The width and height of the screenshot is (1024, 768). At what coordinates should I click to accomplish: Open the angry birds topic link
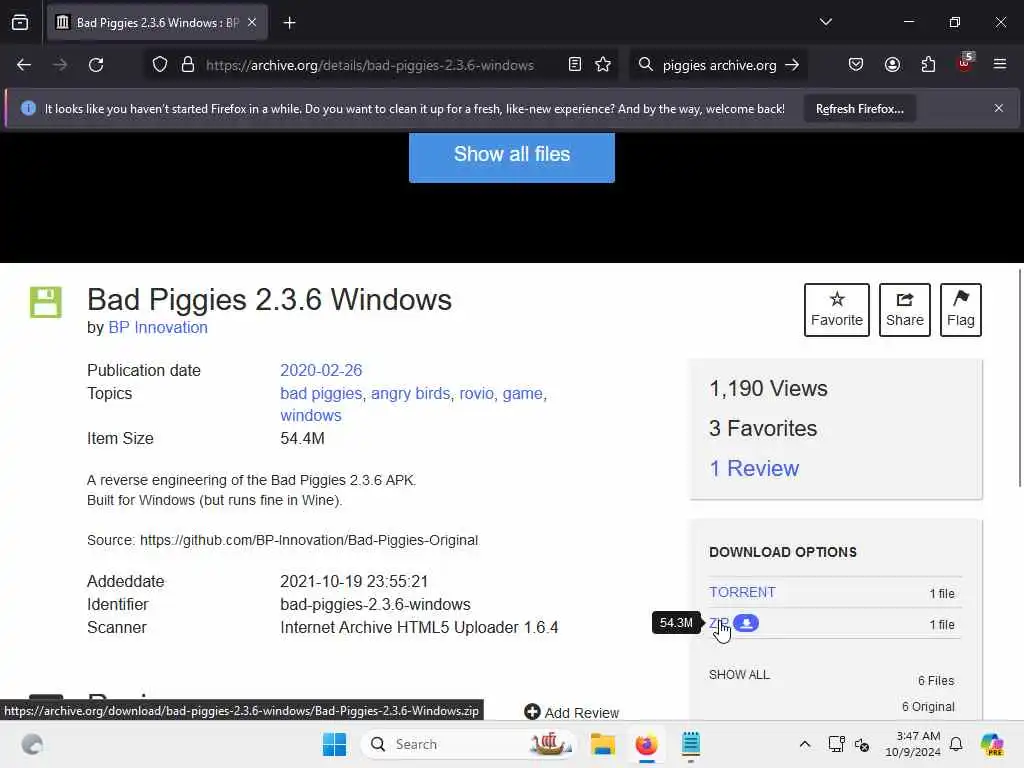[410, 394]
